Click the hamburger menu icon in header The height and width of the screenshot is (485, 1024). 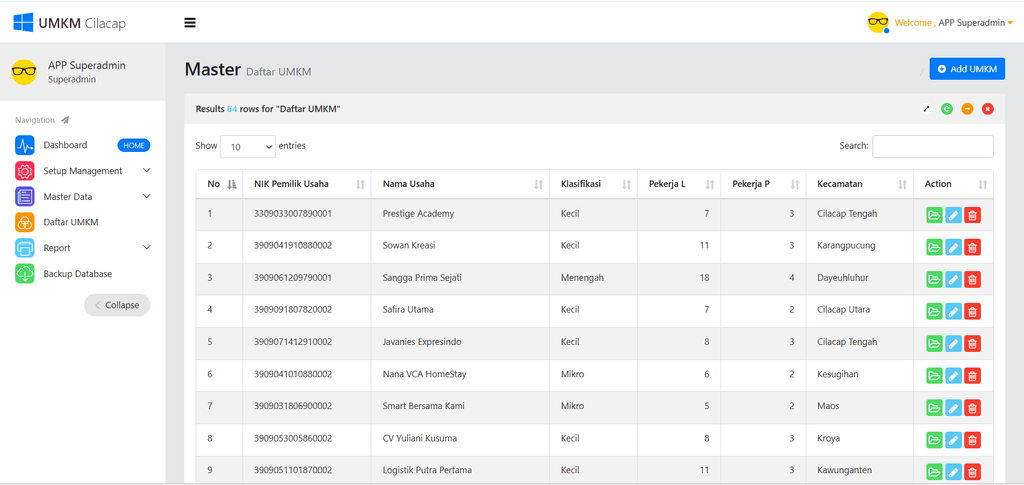(x=190, y=23)
